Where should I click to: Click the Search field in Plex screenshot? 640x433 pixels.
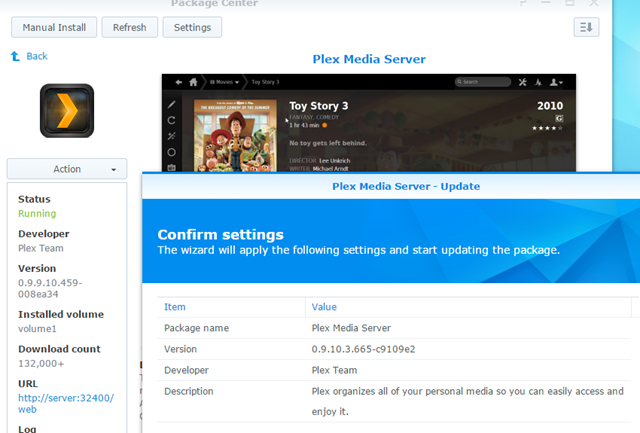(483, 82)
